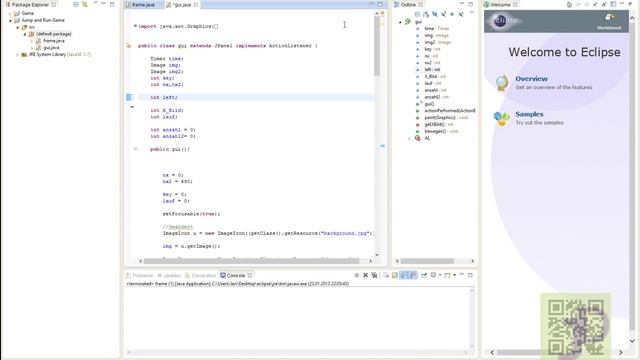Click Remove All Terminated Launches icon

click(374, 276)
